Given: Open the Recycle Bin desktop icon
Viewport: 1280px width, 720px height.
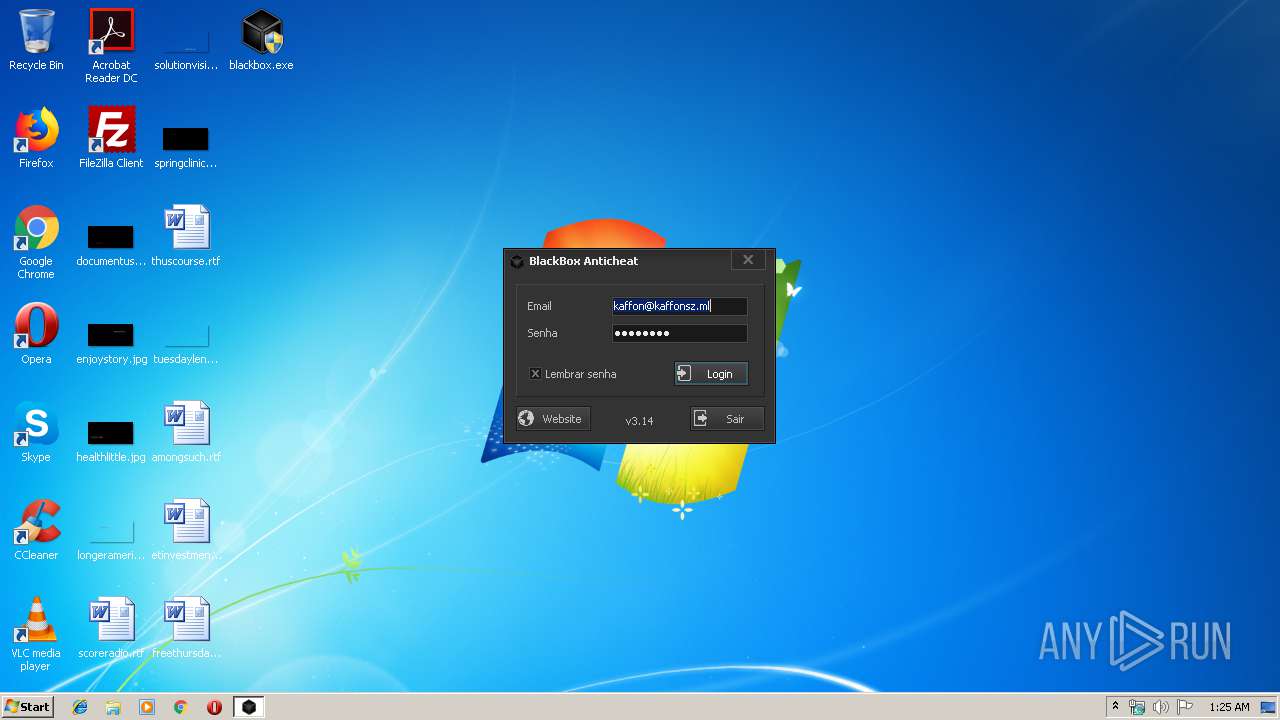Looking at the screenshot, I should pos(36,41).
